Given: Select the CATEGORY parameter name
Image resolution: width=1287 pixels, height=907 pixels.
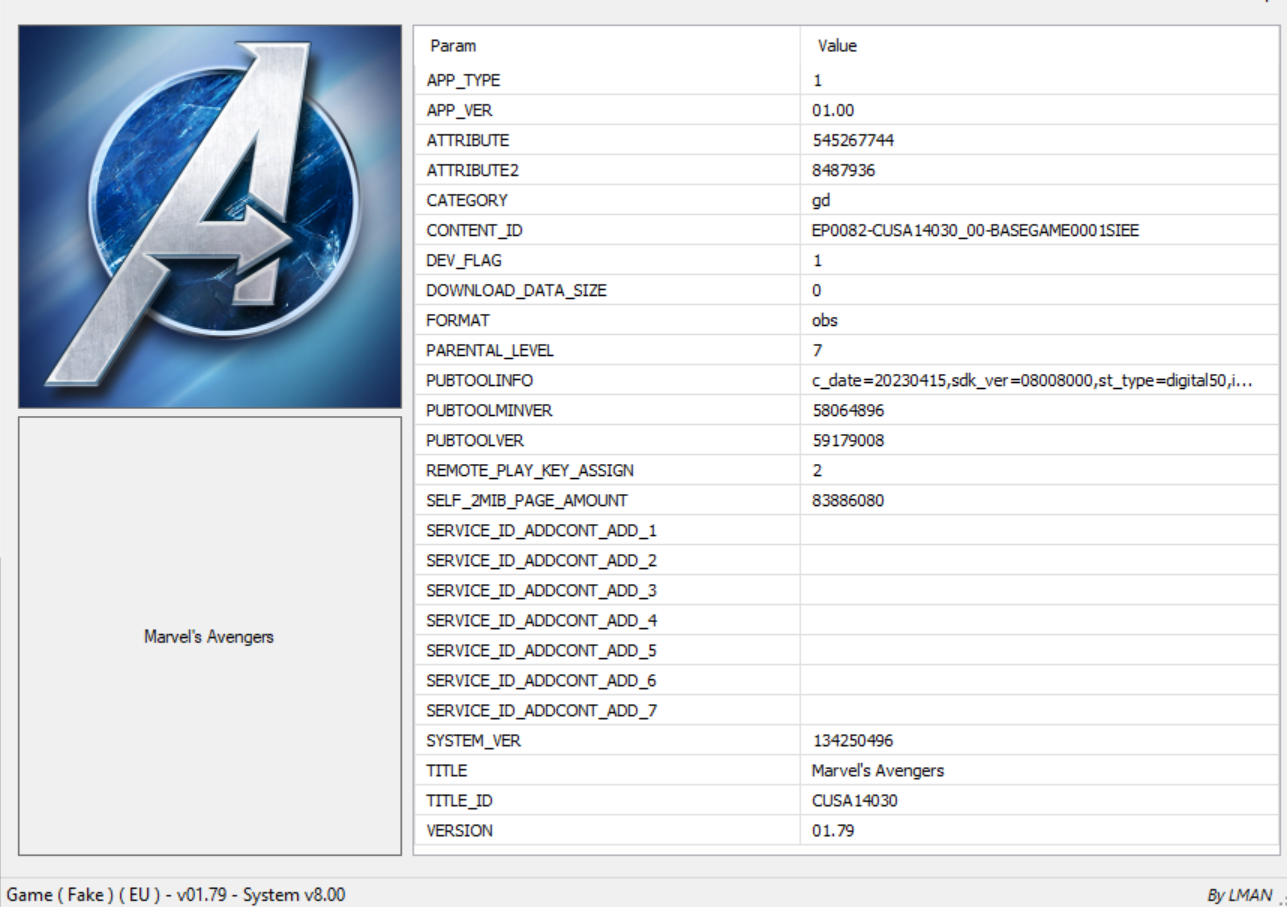Looking at the screenshot, I should 466,201.
